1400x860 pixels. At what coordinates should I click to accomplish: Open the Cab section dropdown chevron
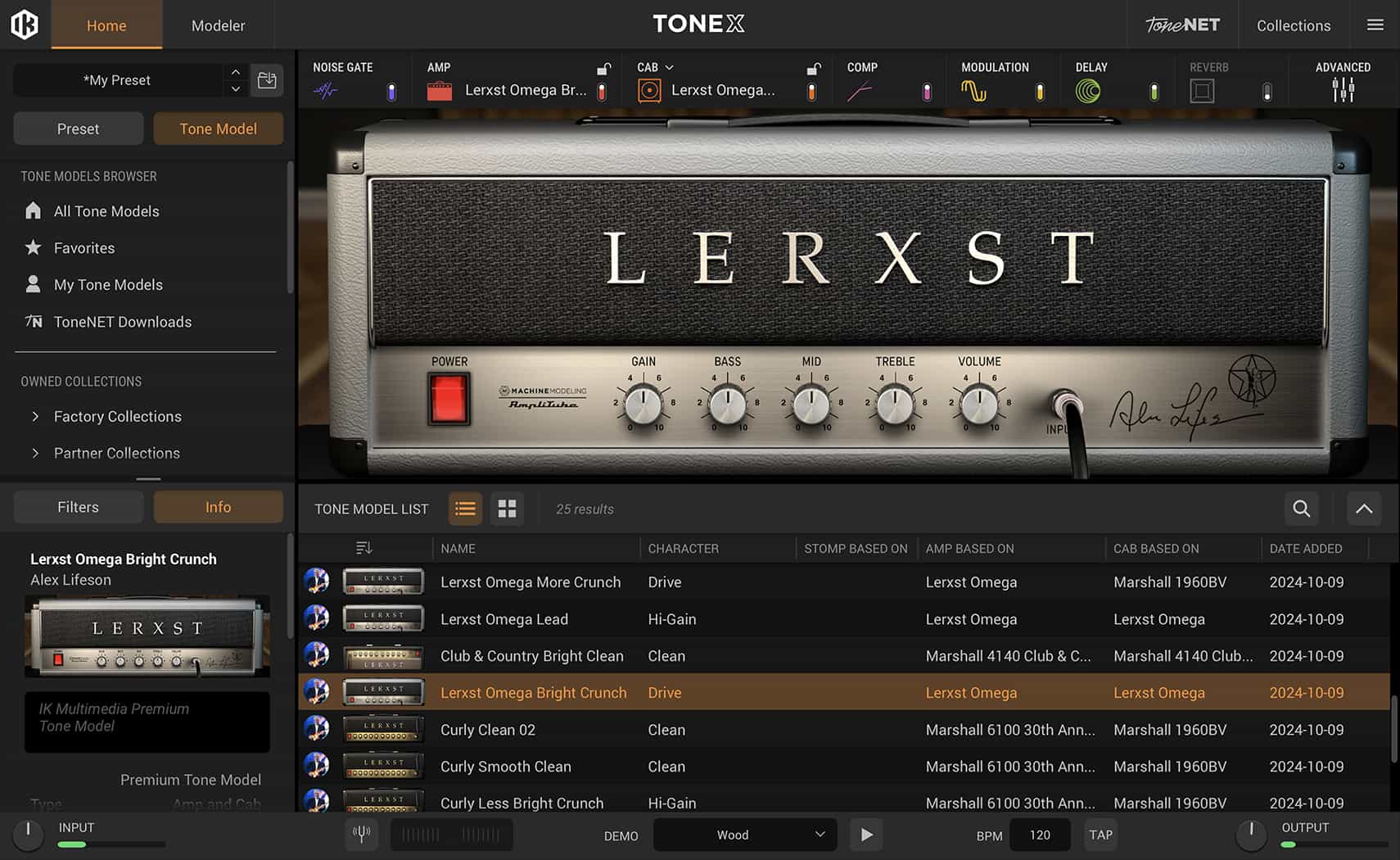pyautogui.click(x=668, y=67)
